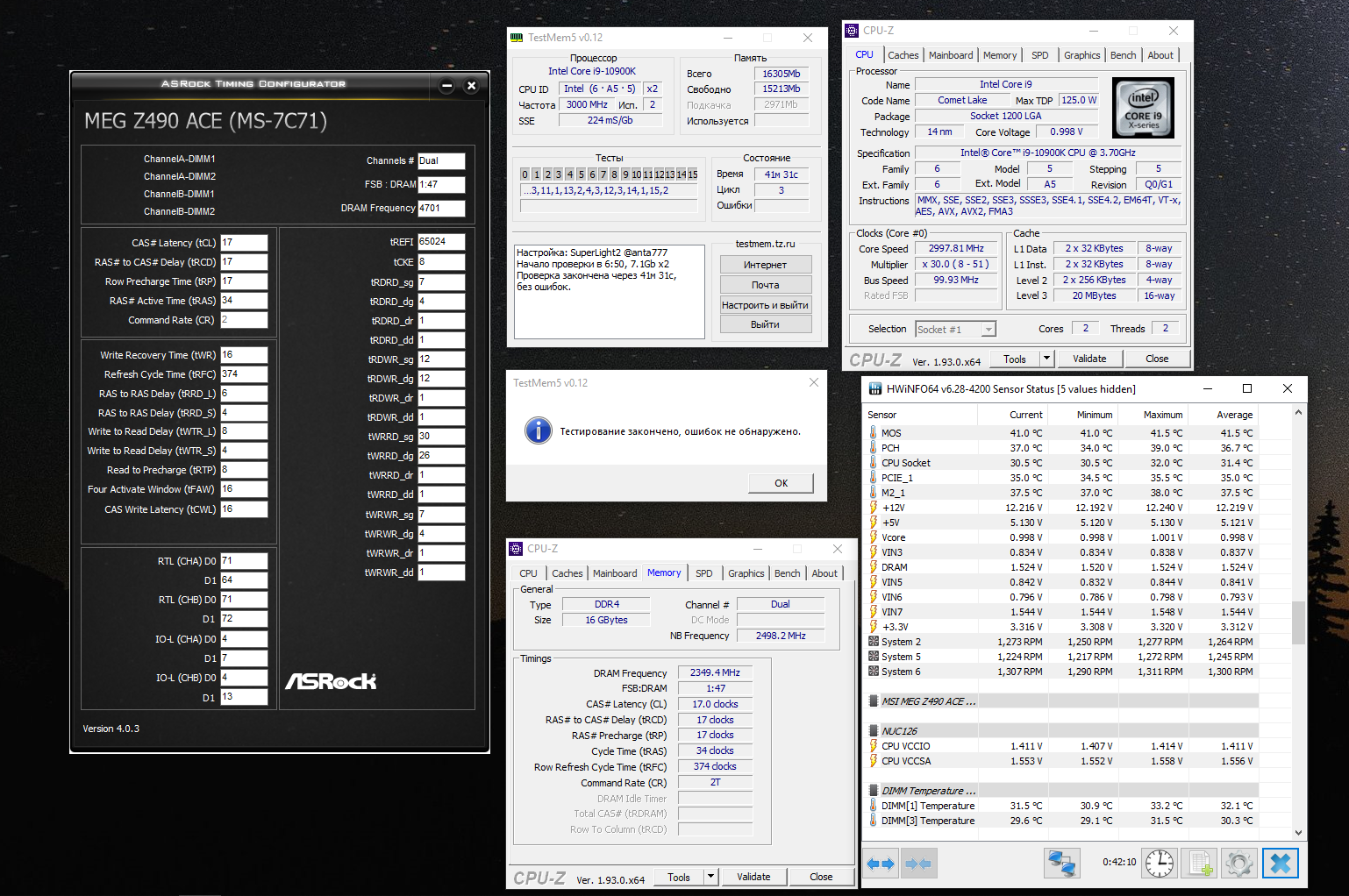
Task: Open Bench tab in CPU-Z Timings window
Action: 788,573
